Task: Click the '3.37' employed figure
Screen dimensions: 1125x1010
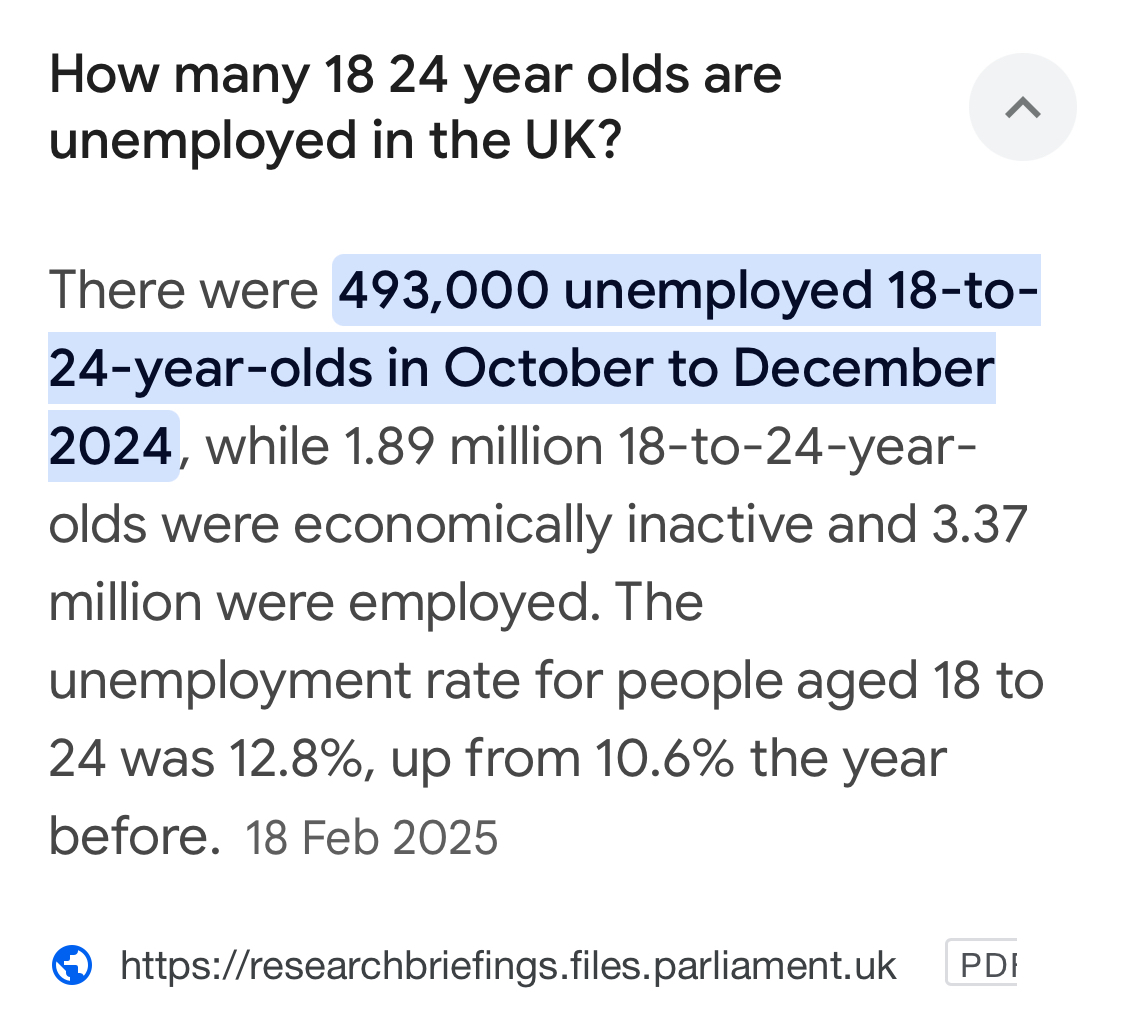Action: (979, 524)
